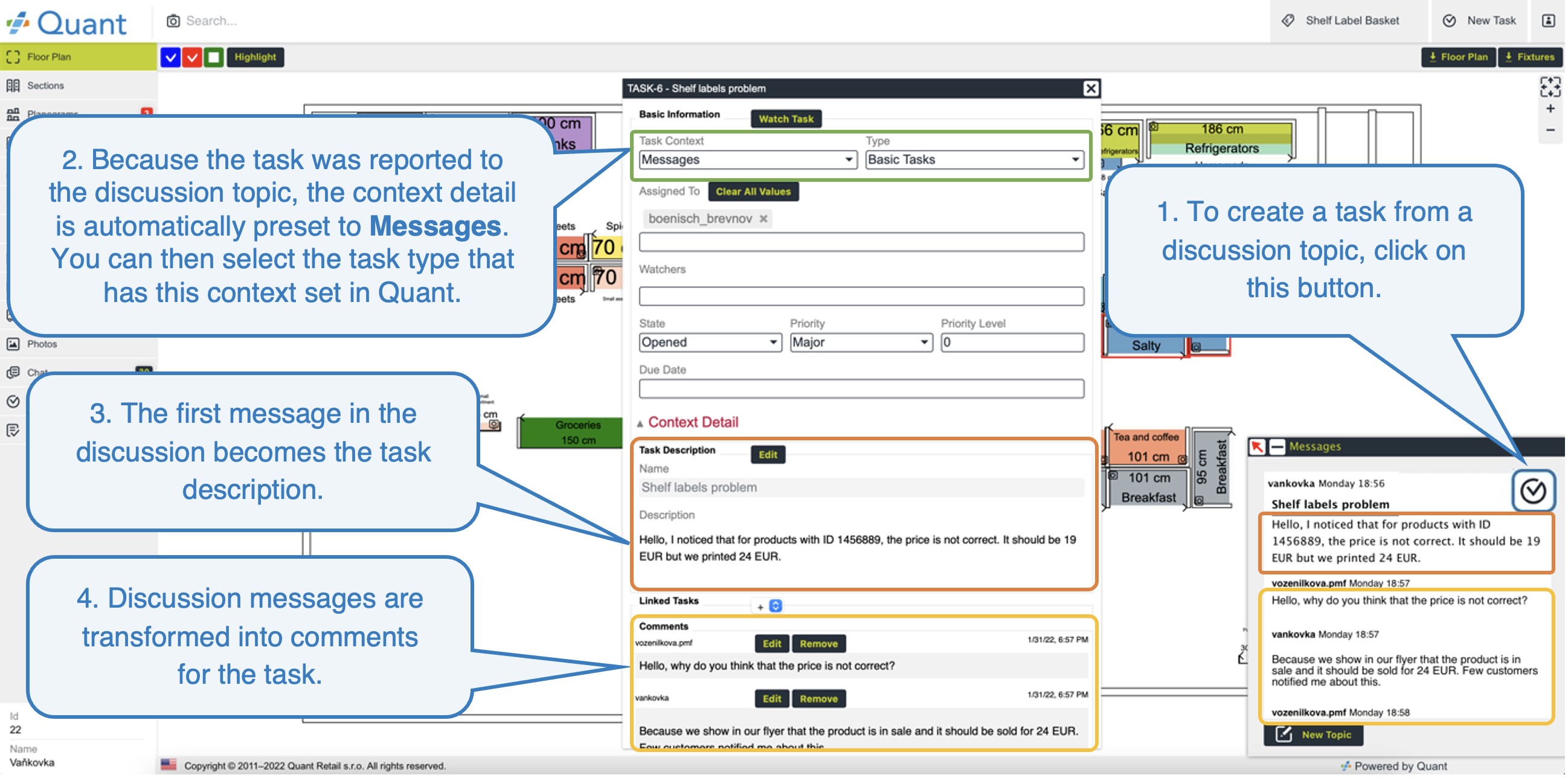
Task: Open Floor Plan in the sidebar
Action: tap(79, 57)
